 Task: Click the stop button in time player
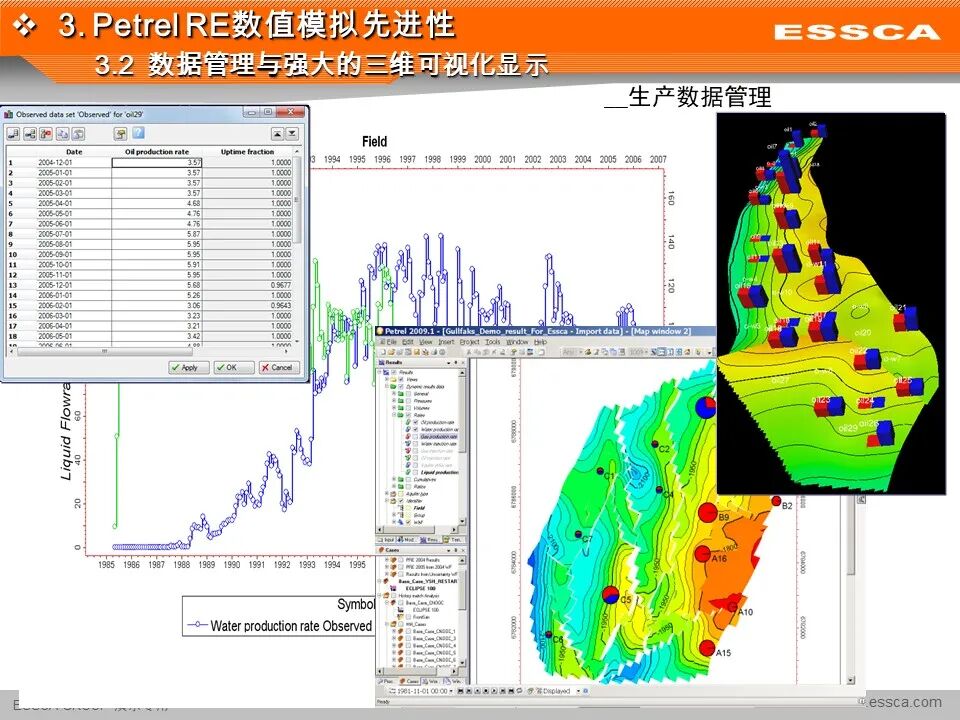point(486,691)
